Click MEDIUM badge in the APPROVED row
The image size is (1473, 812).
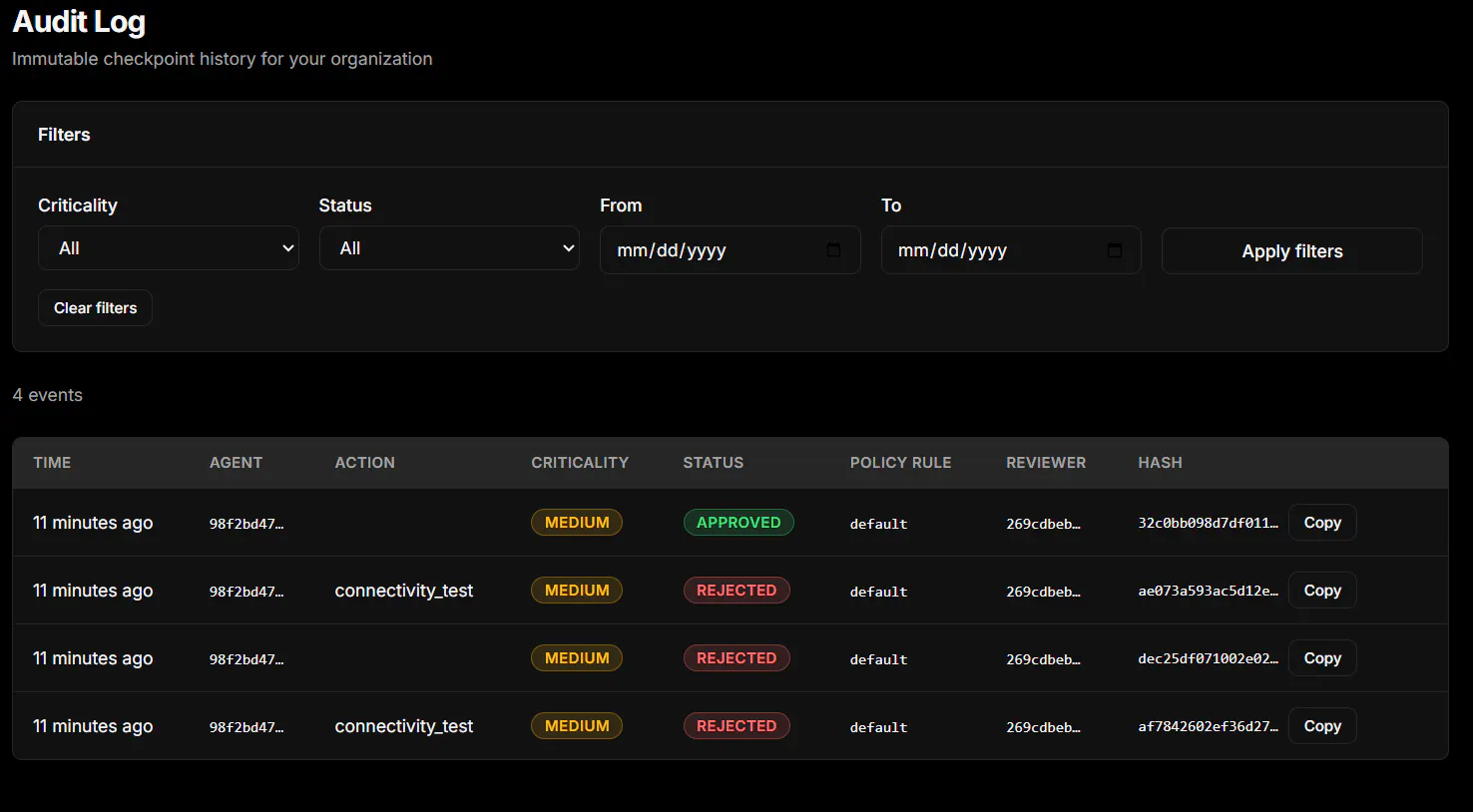pos(577,523)
